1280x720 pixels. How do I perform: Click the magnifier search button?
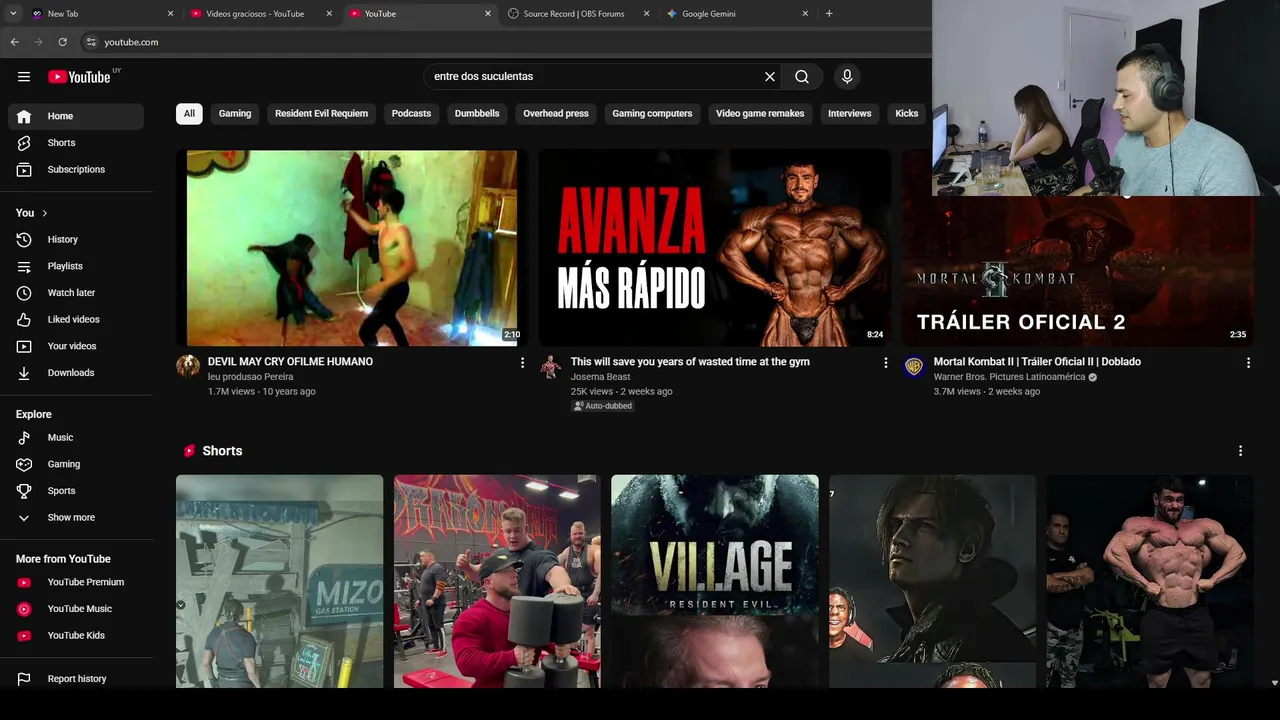(x=802, y=77)
